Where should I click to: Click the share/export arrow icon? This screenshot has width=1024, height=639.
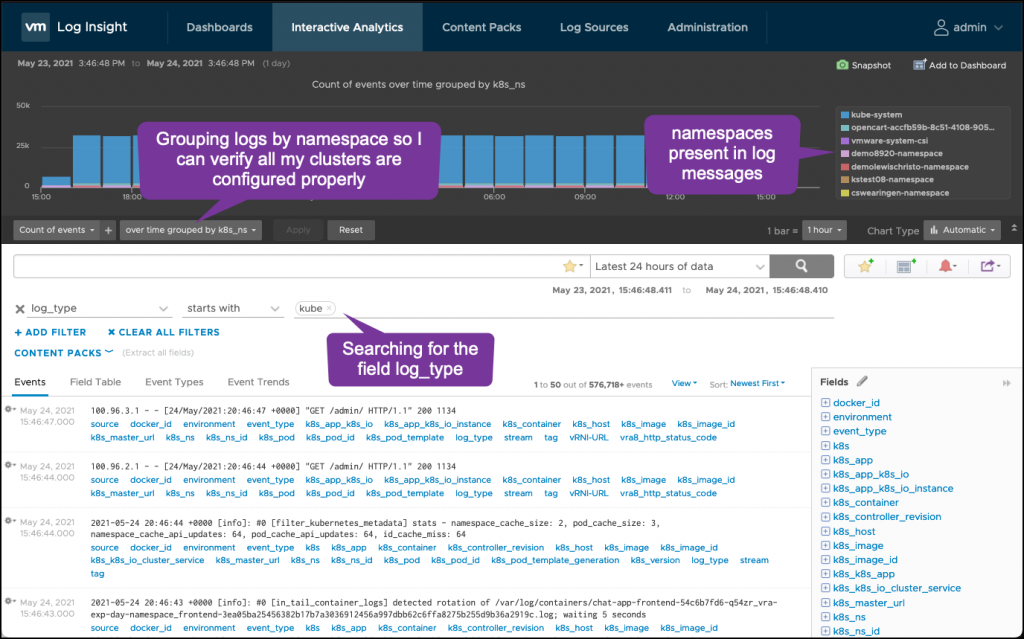pyautogui.click(x=988, y=266)
